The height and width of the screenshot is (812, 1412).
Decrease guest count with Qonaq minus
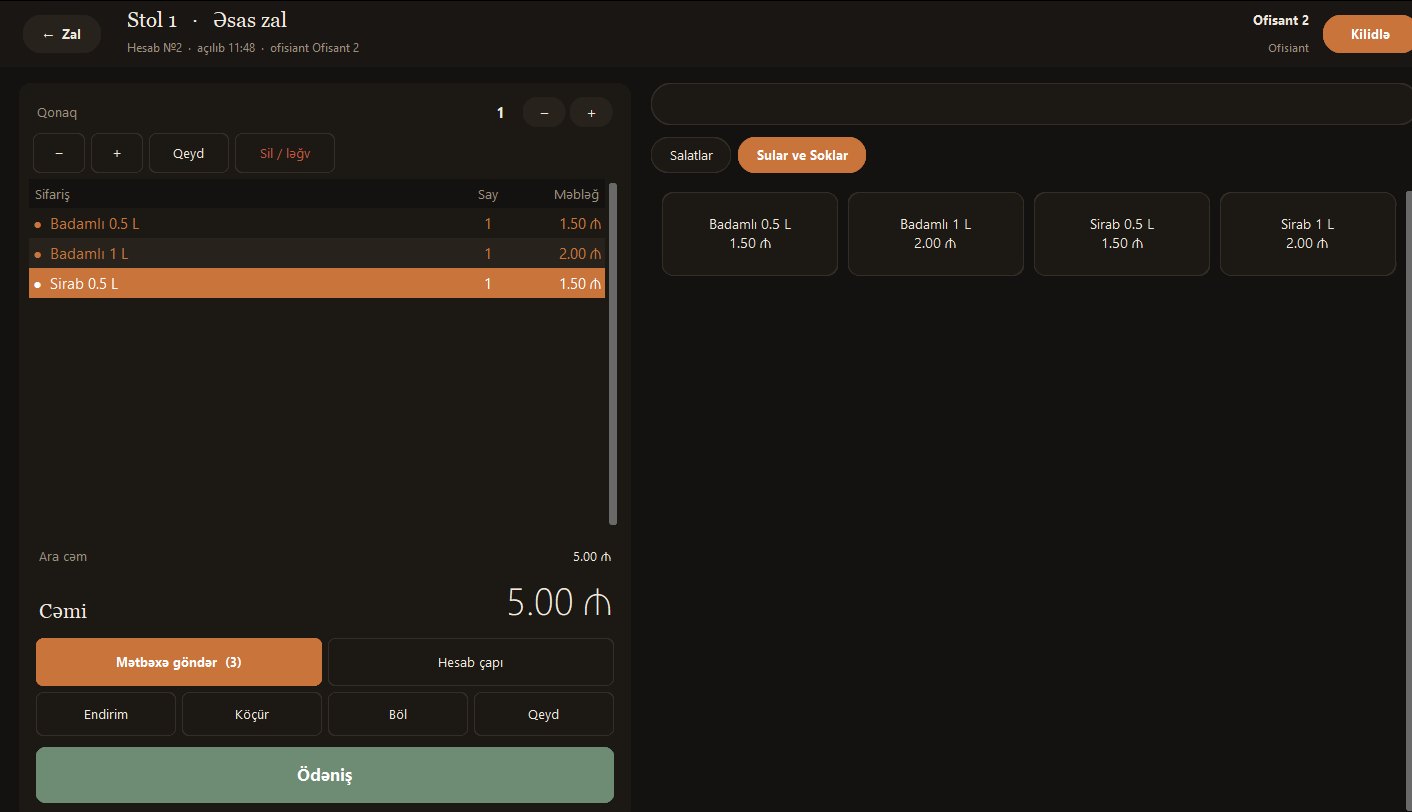[x=544, y=113]
